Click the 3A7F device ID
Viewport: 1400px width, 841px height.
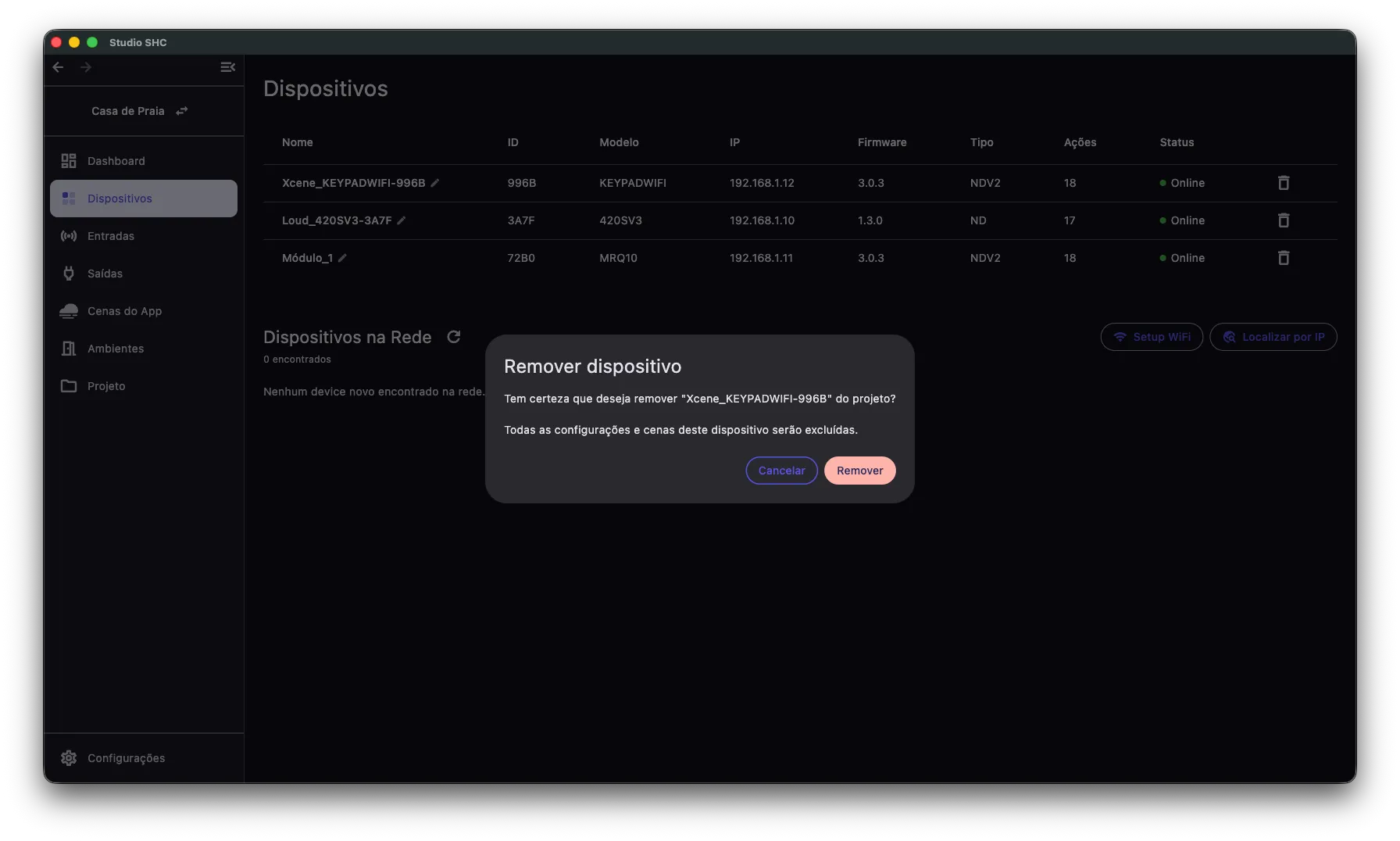(x=521, y=220)
